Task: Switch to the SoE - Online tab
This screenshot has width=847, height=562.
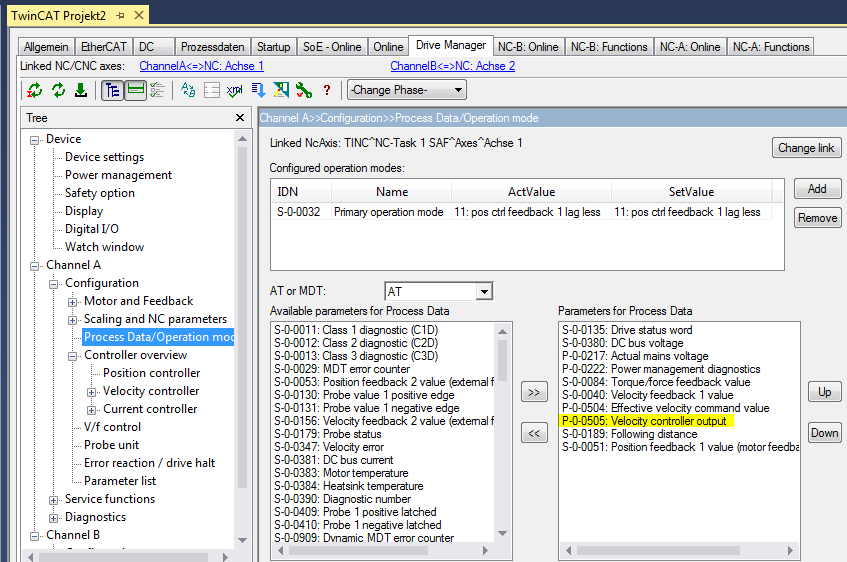Action: tap(332, 47)
